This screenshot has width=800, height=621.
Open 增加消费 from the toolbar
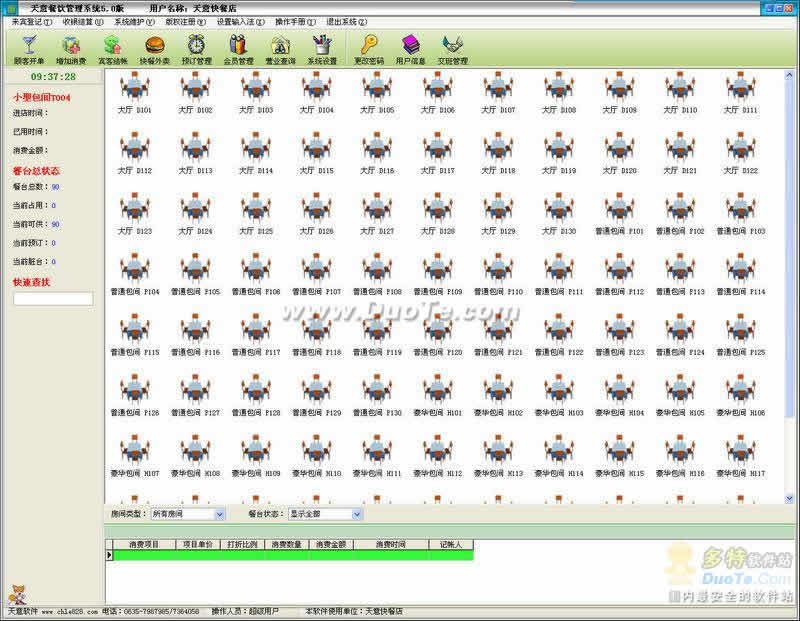pyautogui.click(x=71, y=46)
